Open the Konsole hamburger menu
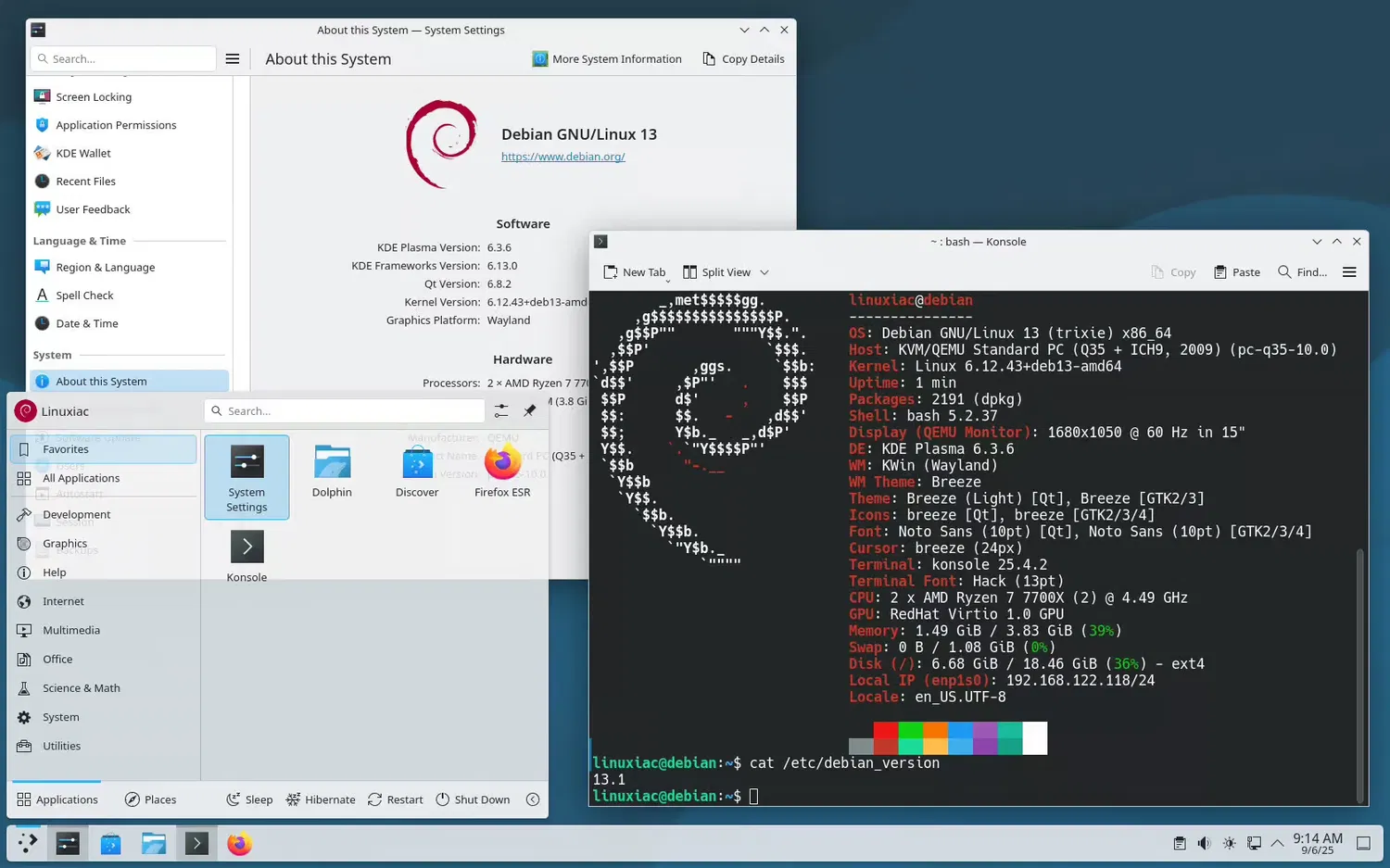This screenshot has width=1390, height=868. pyautogui.click(x=1349, y=272)
